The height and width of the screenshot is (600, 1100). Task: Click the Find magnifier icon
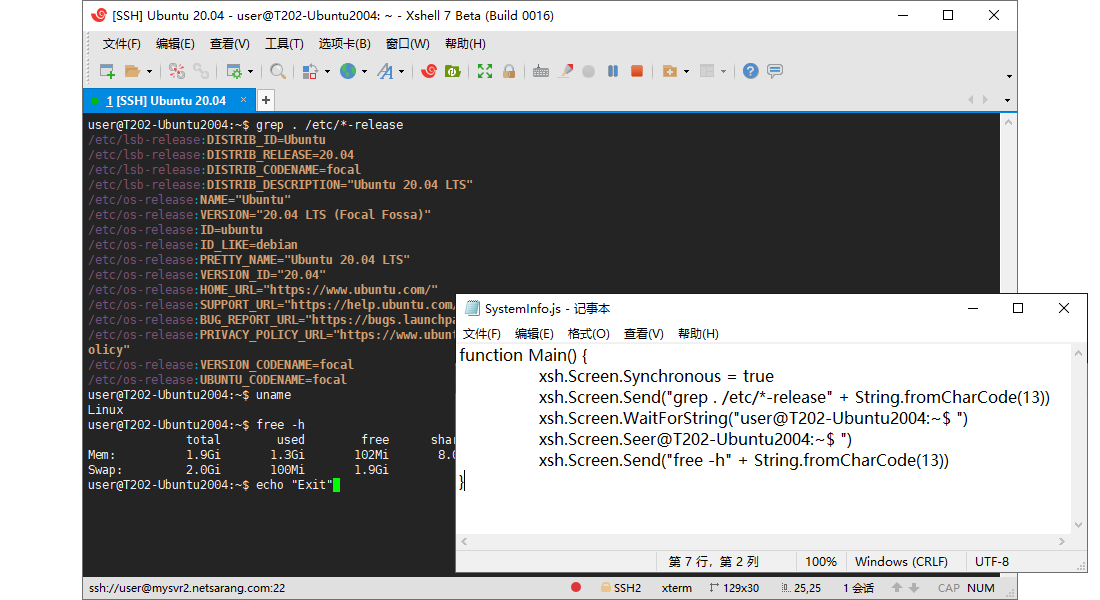[278, 71]
